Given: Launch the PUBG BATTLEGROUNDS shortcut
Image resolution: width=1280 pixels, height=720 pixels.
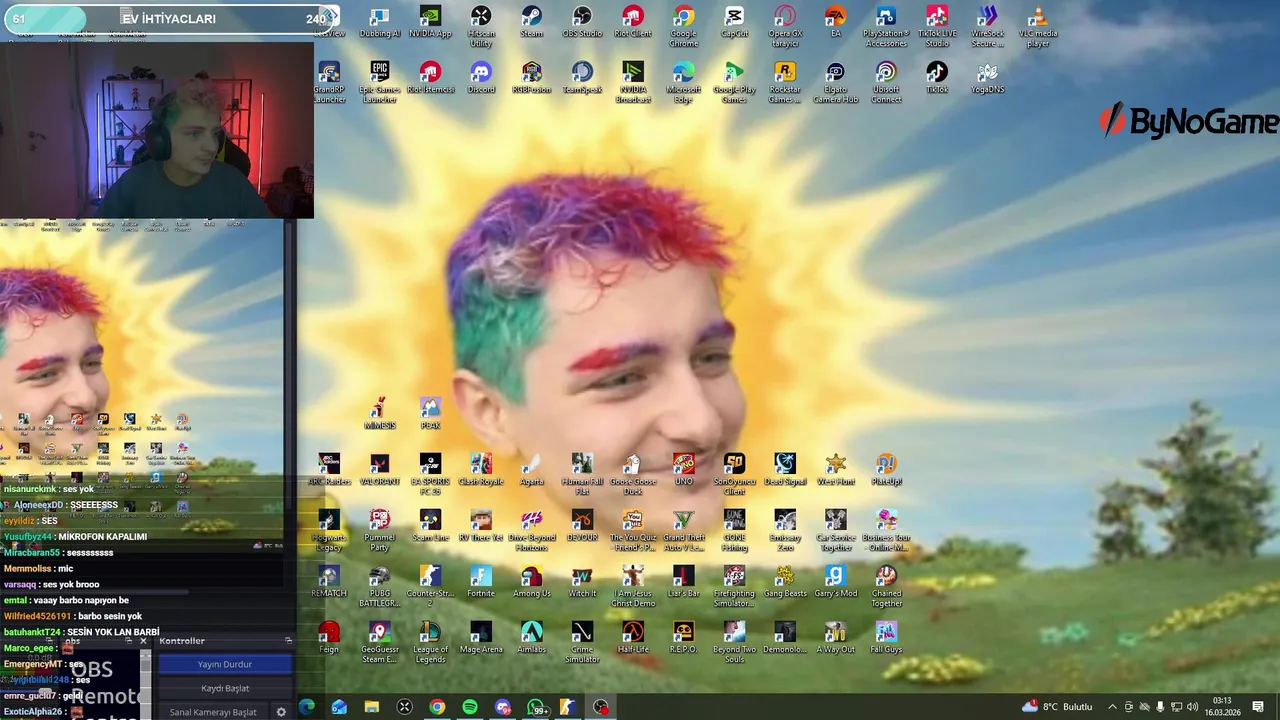Looking at the screenshot, I should point(379,587).
